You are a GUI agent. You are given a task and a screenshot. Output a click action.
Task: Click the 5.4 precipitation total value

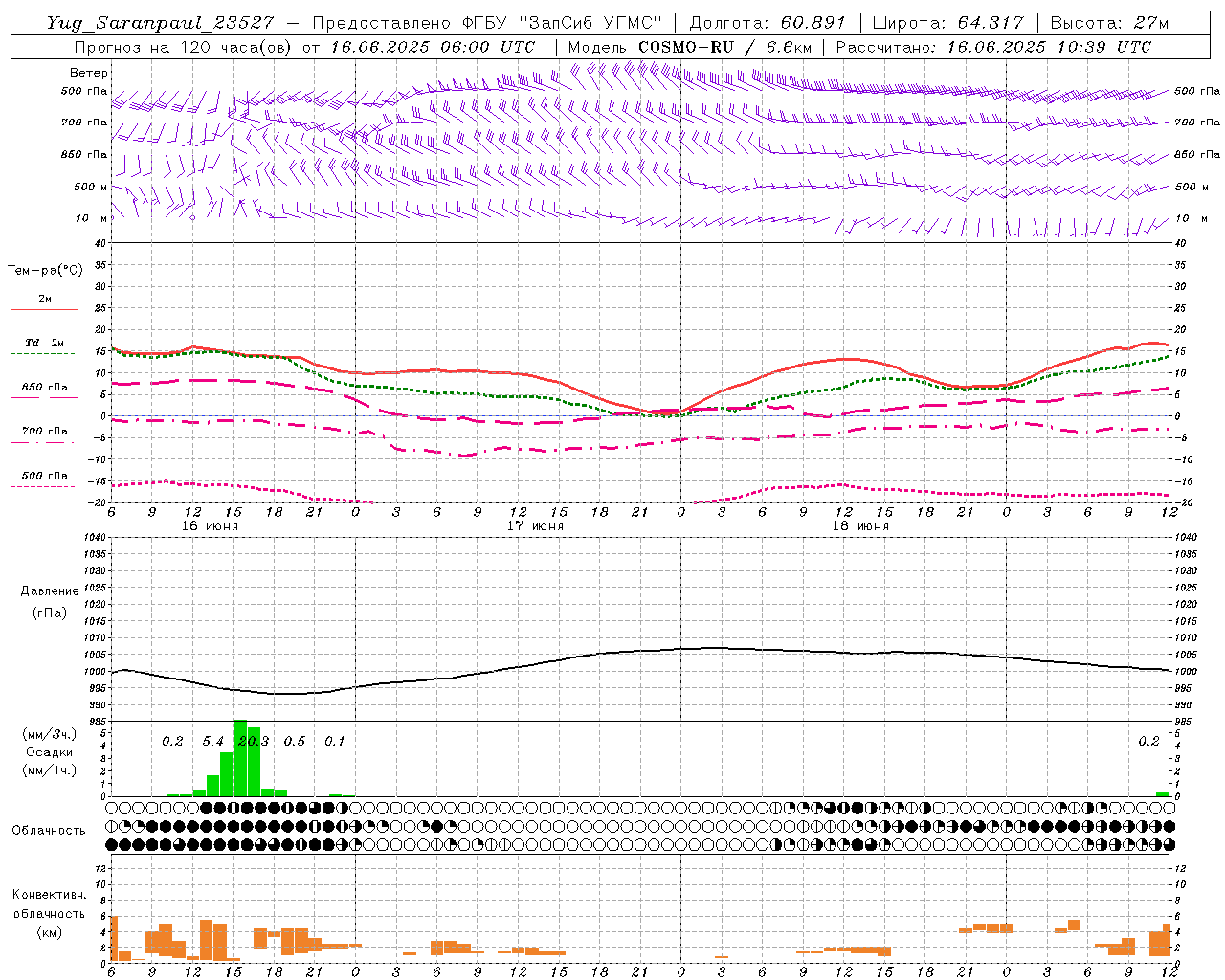click(x=212, y=742)
